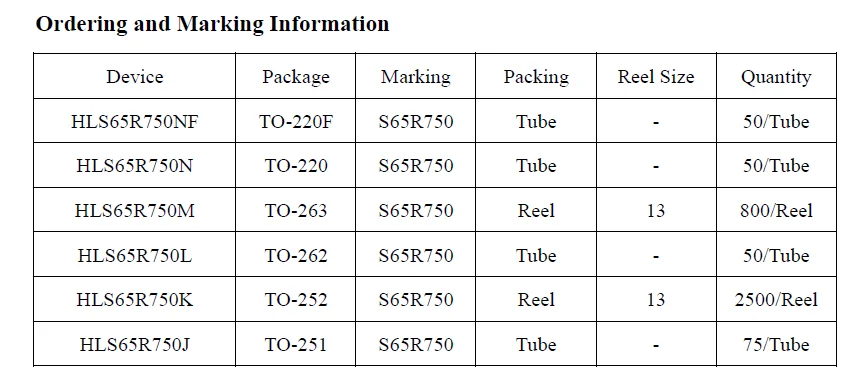Click the Quantity column header
The height and width of the screenshot is (376, 860).
coord(776,77)
